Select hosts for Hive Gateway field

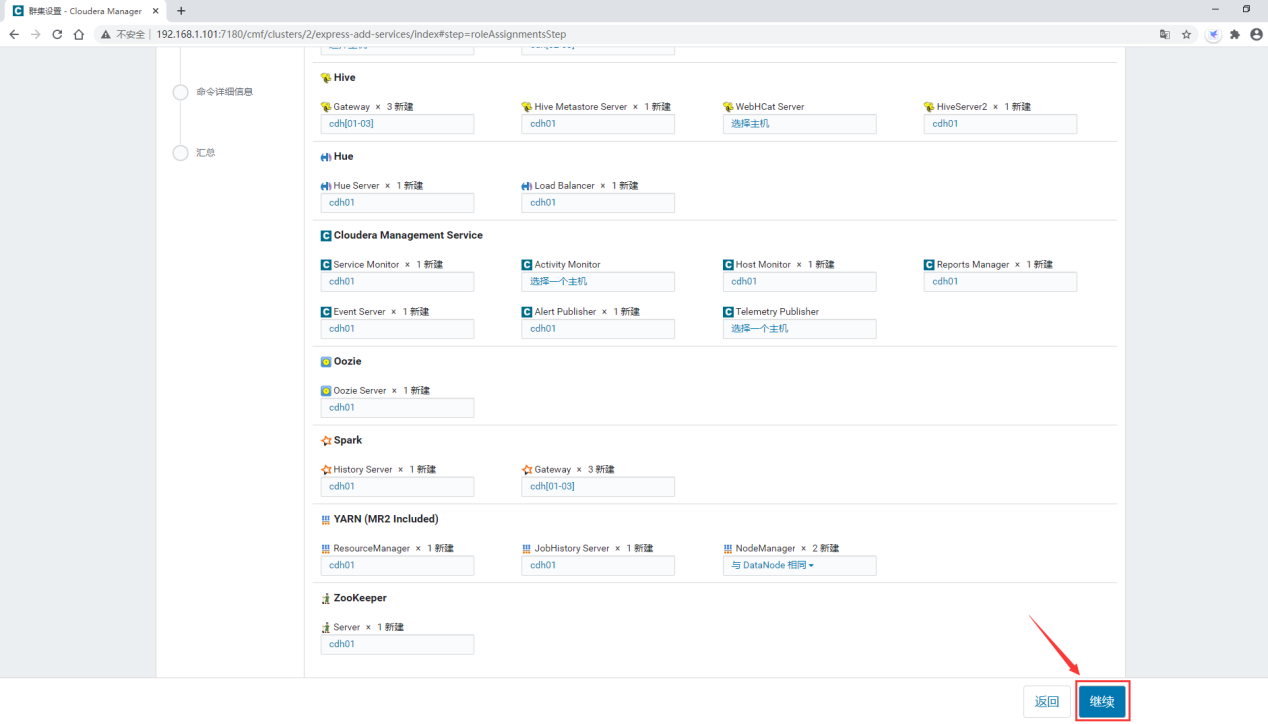click(397, 124)
